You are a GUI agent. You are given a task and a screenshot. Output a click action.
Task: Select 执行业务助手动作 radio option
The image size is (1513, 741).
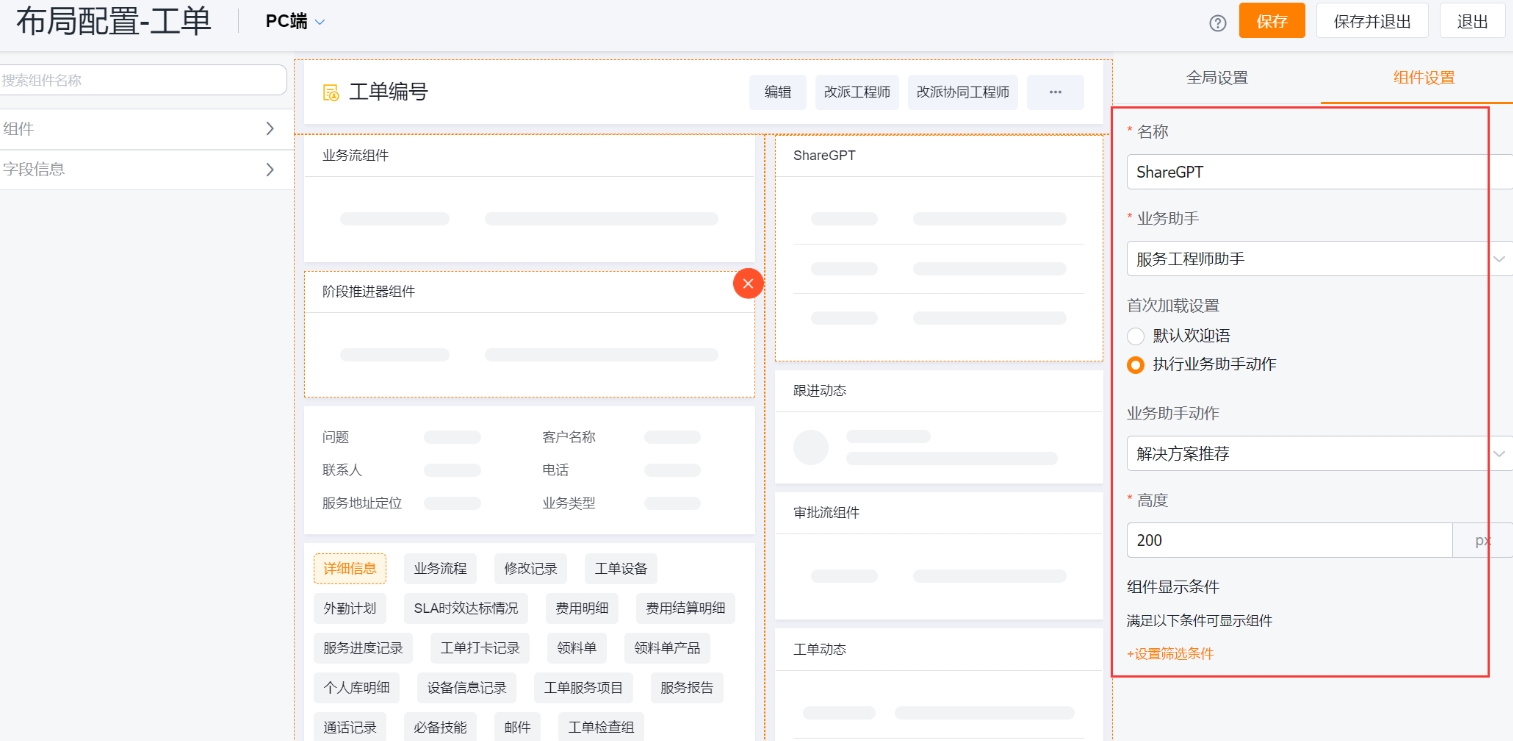click(x=1135, y=365)
